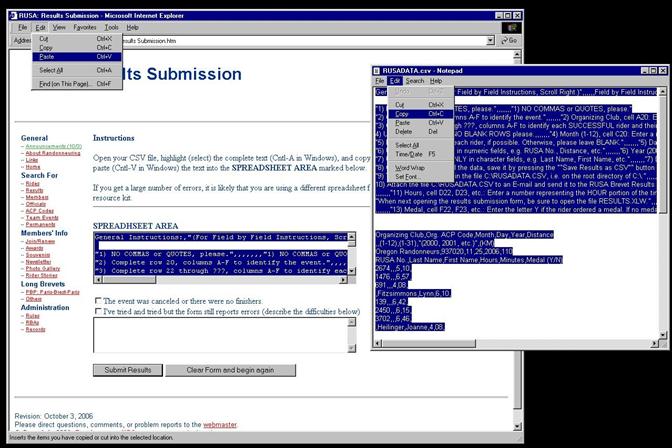
Task: Check 'I've tried and tried' errors checkbox
Action: [x=97, y=311]
